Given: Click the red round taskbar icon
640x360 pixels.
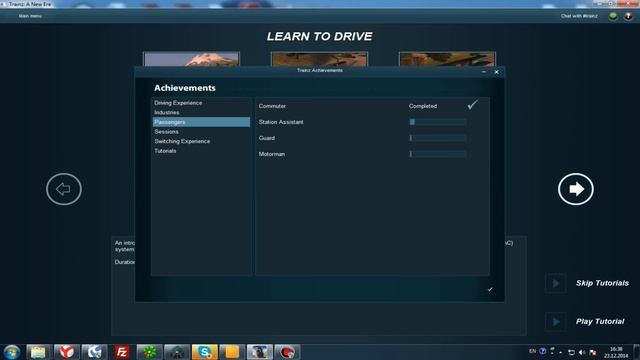Looking at the screenshot, I should pyautogui.click(x=287, y=352).
